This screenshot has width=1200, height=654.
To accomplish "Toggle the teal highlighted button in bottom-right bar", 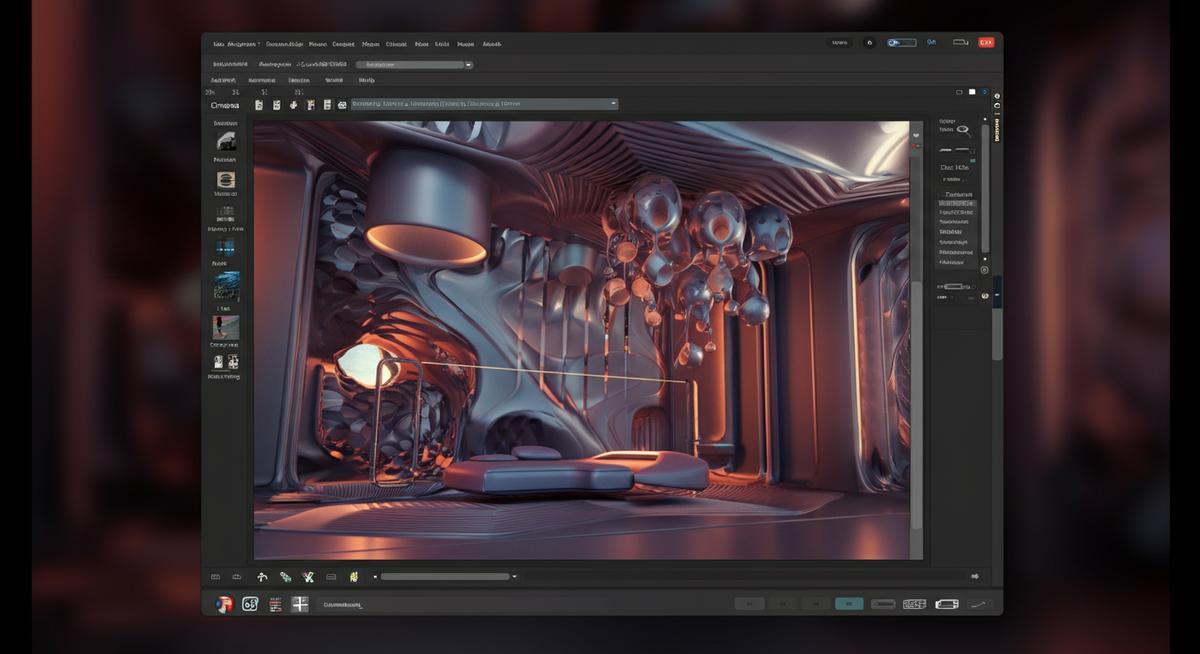I will coord(848,604).
